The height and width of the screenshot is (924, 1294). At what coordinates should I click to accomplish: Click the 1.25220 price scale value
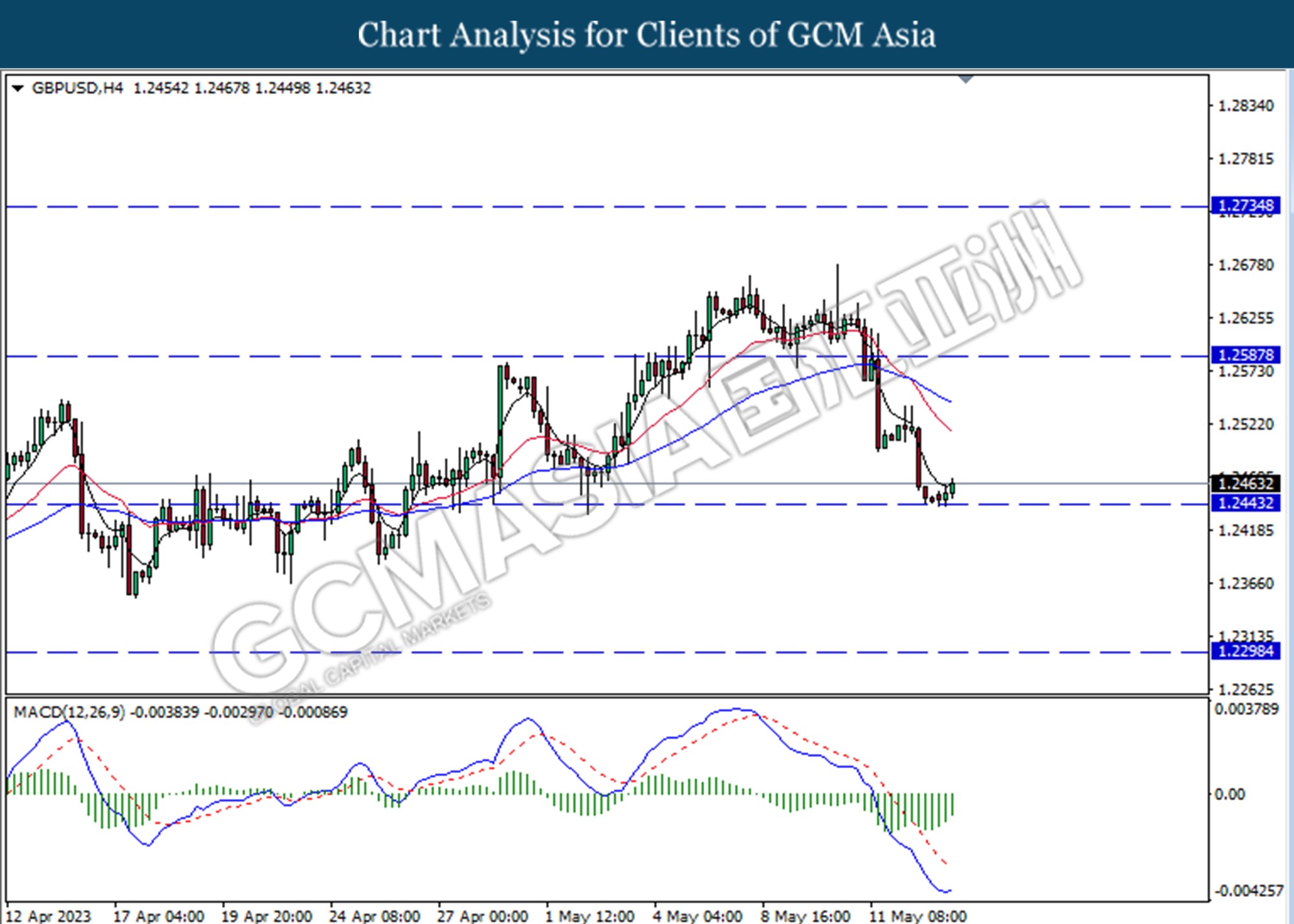coord(1246,424)
